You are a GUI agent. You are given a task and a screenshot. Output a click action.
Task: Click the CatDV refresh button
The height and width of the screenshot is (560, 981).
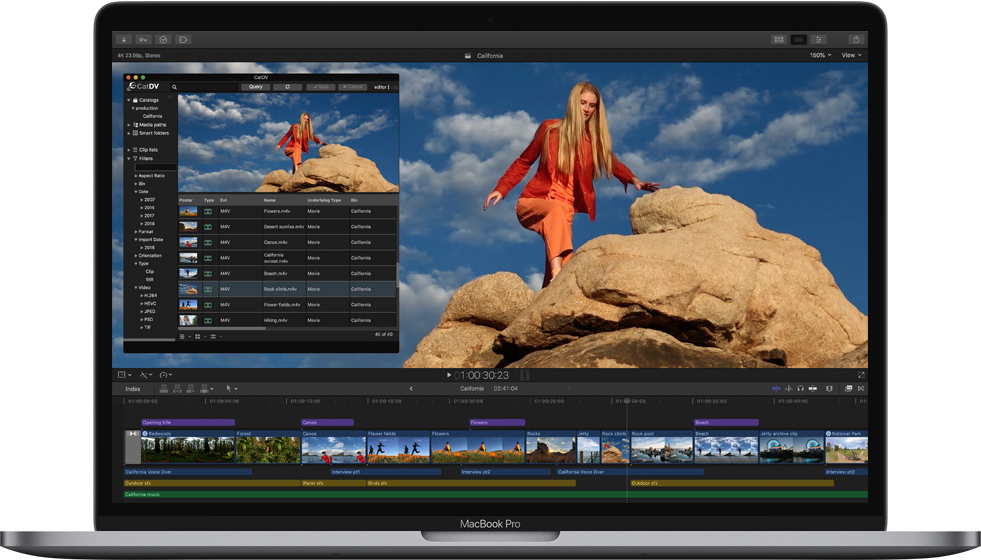(x=288, y=87)
